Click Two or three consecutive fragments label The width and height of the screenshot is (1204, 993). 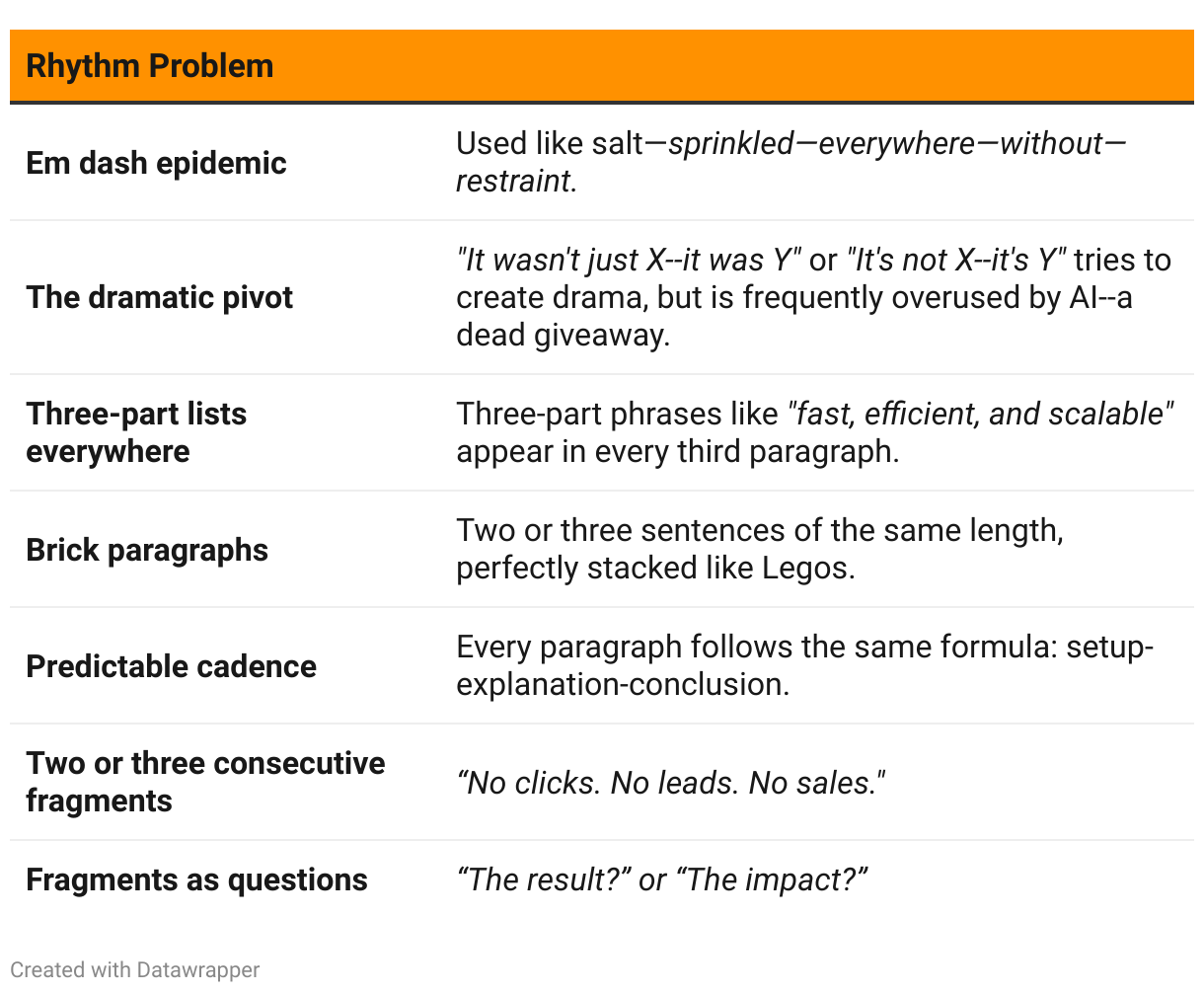[x=205, y=782]
